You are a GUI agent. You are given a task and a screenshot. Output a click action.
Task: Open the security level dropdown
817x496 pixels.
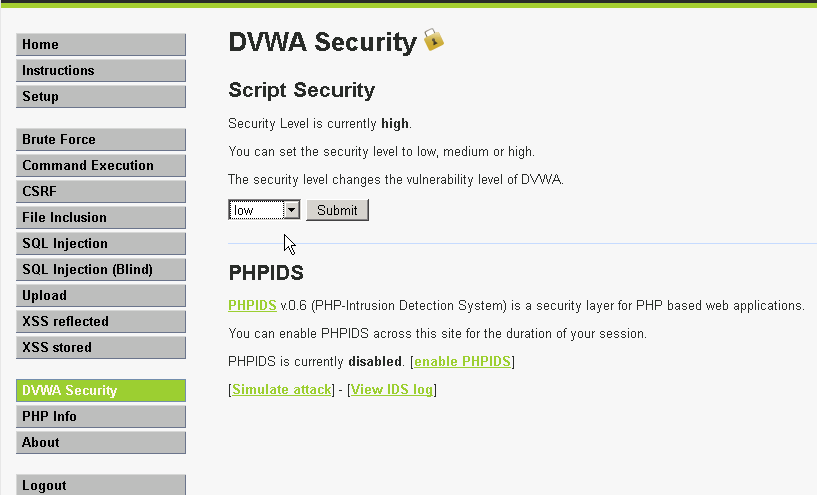tap(264, 210)
